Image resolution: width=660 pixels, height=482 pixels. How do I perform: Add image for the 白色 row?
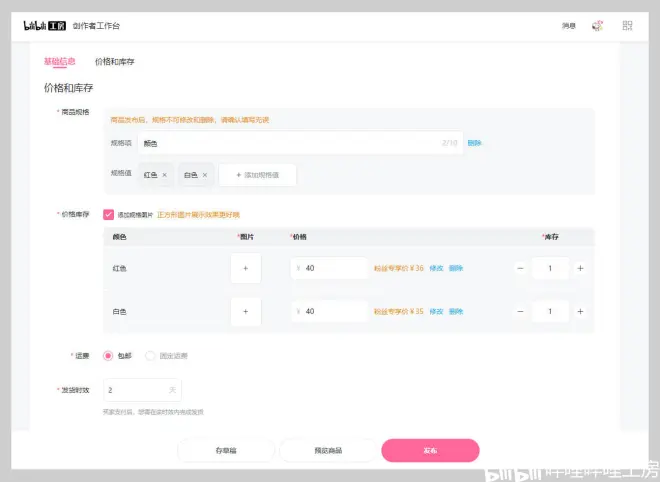(245, 312)
